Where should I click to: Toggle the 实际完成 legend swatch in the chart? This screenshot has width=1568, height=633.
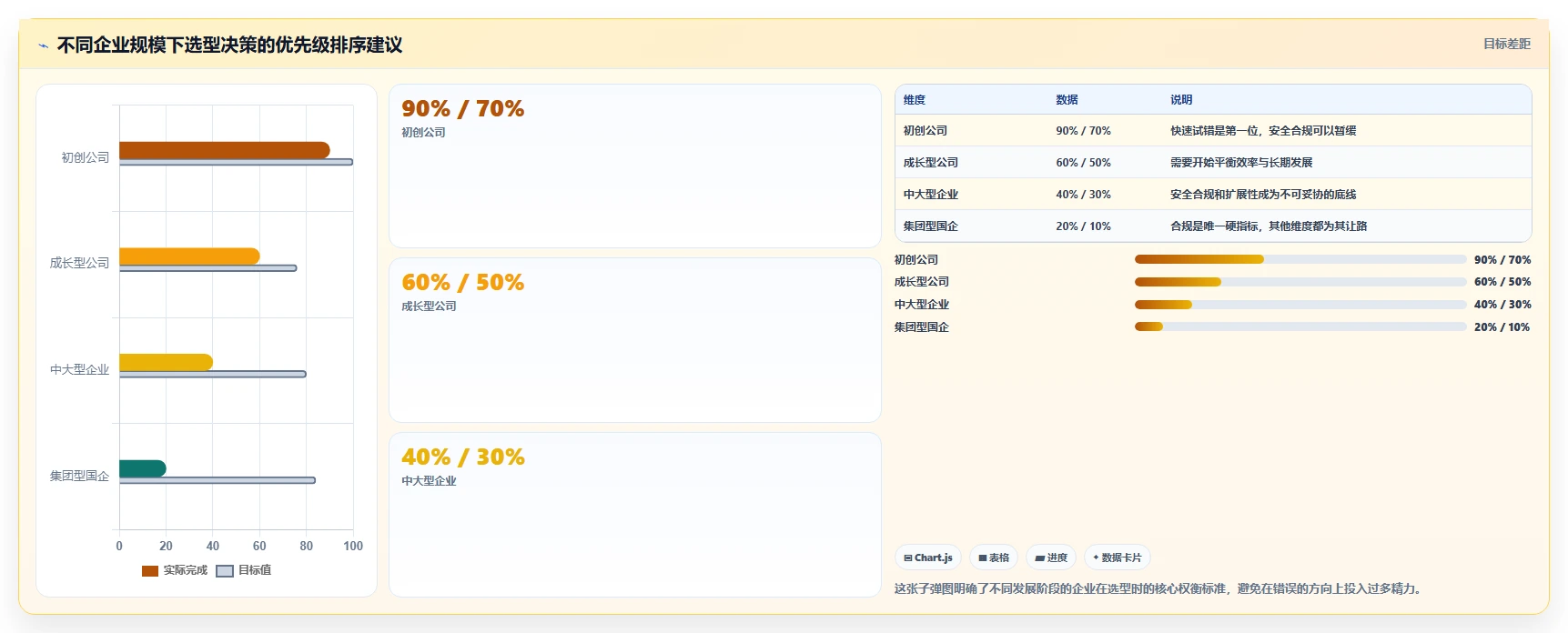point(150,571)
